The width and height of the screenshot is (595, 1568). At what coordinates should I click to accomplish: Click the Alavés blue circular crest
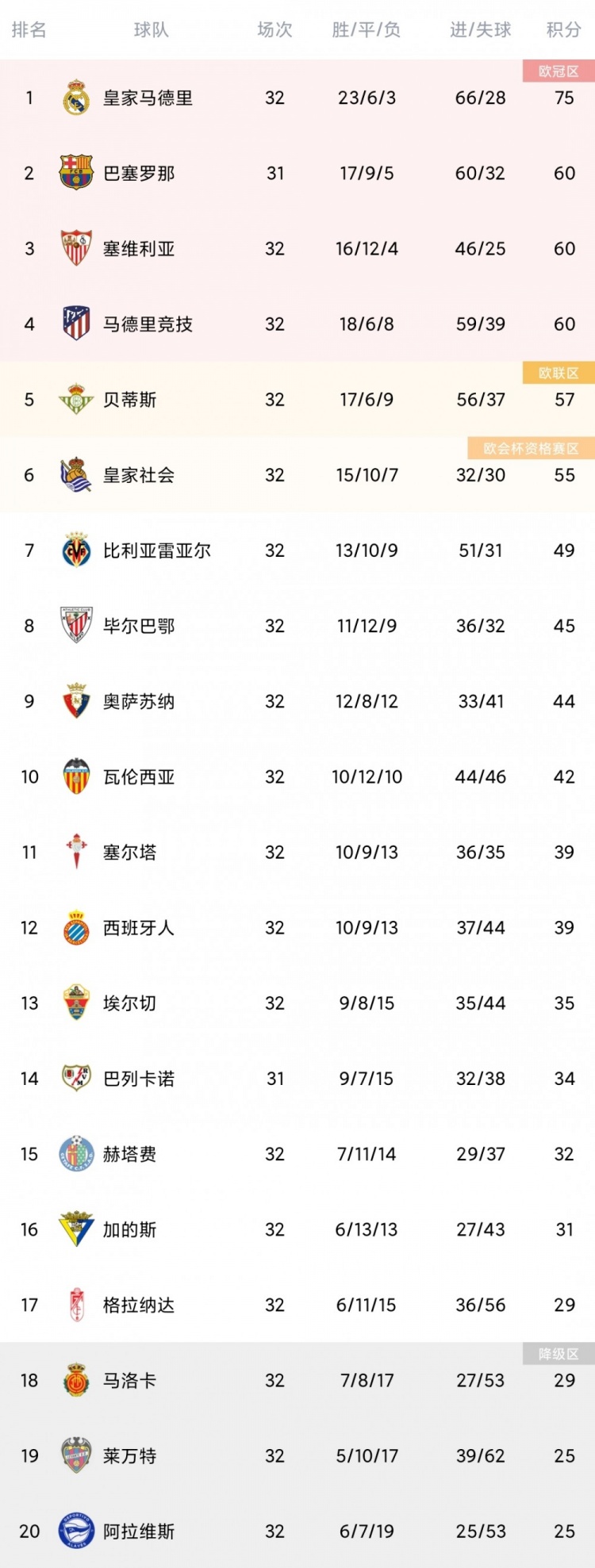[76, 1532]
